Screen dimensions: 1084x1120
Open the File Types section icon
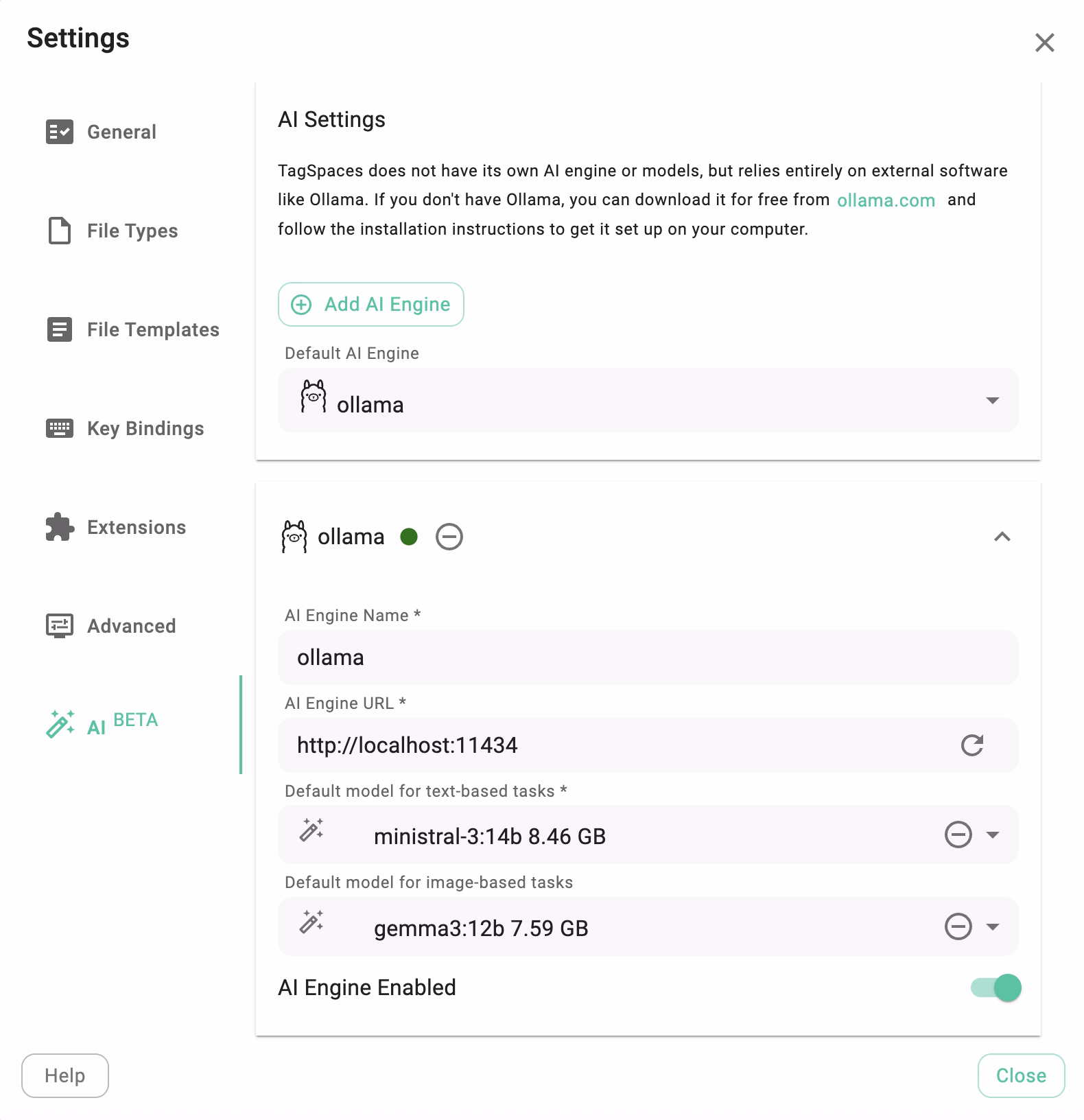click(59, 231)
